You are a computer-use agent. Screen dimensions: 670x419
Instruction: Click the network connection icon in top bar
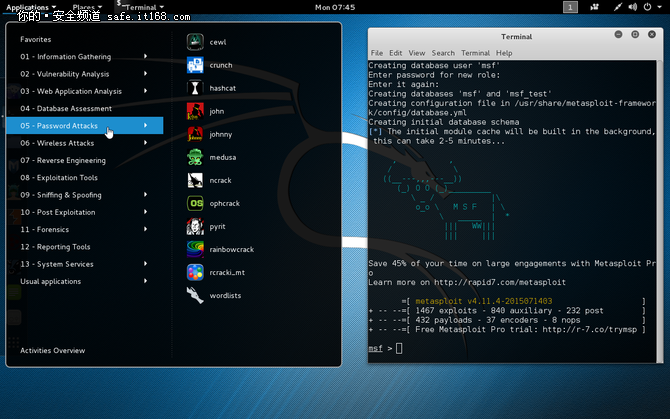617,7
